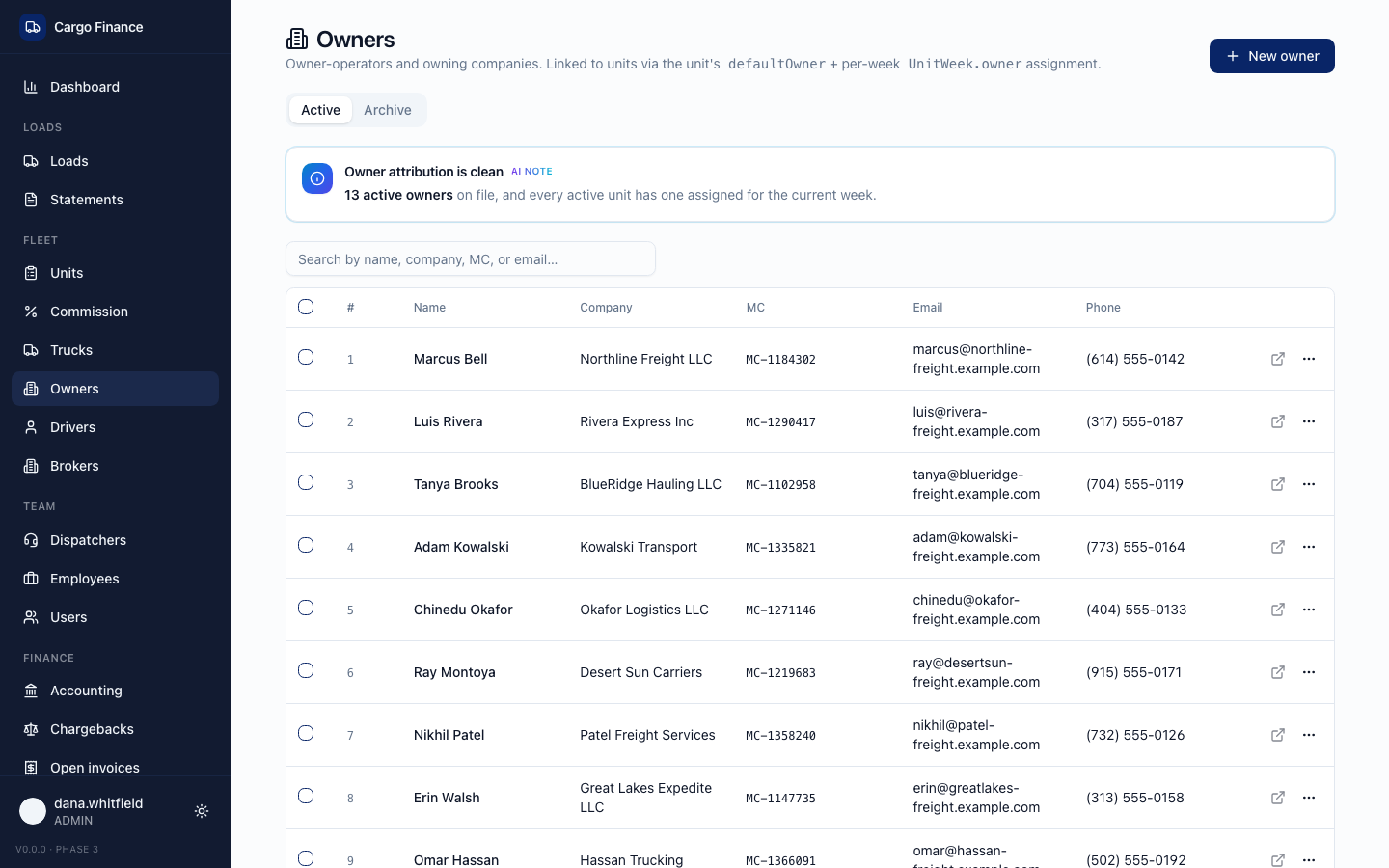Check the Luis Rivera row checkbox
Viewport: 1389px width, 868px height.
coord(306,420)
